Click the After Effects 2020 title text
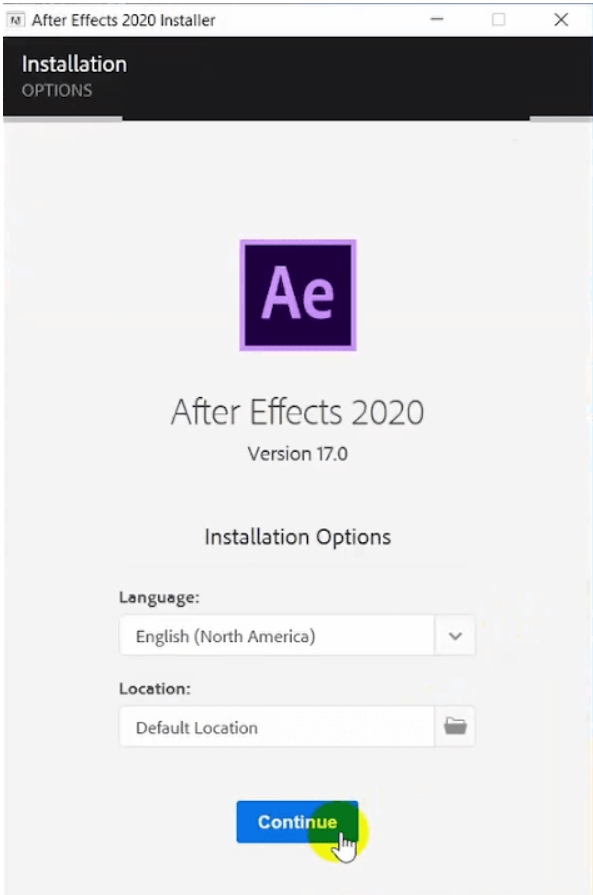 tap(296, 410)
